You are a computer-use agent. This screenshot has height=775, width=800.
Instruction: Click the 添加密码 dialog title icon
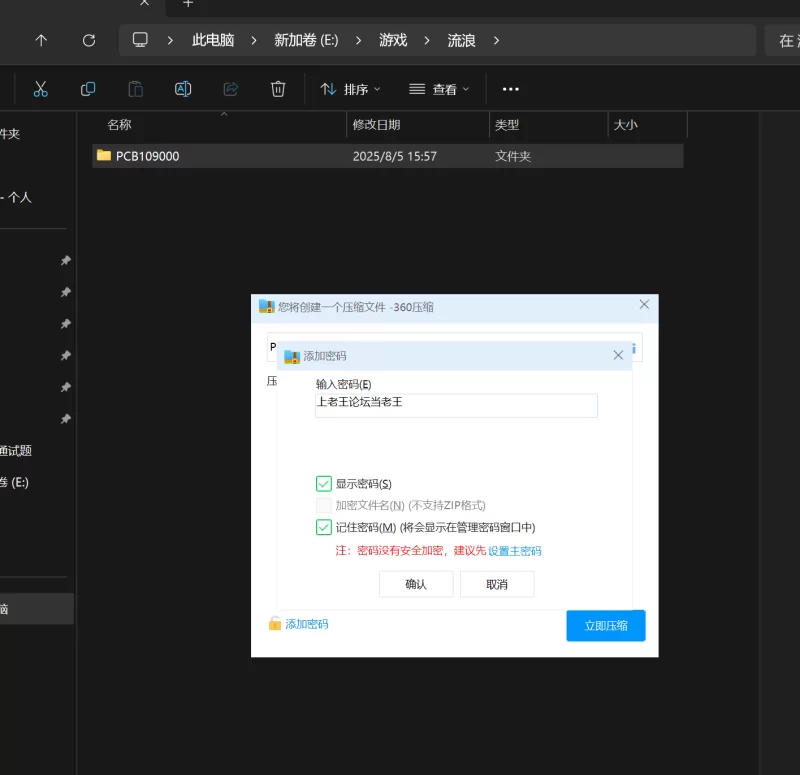click(292, 356)
